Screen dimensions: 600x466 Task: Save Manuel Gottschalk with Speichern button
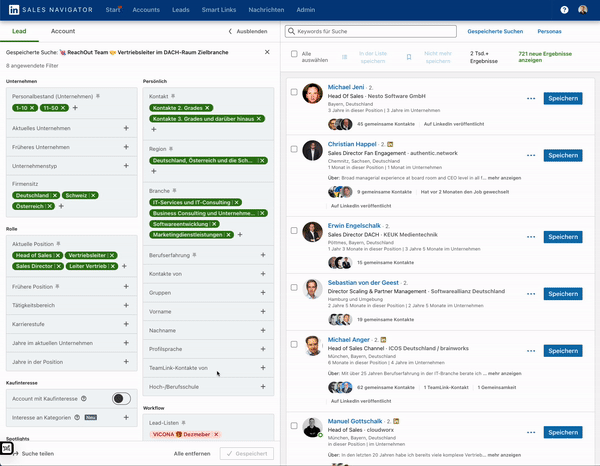click(563, 432)
